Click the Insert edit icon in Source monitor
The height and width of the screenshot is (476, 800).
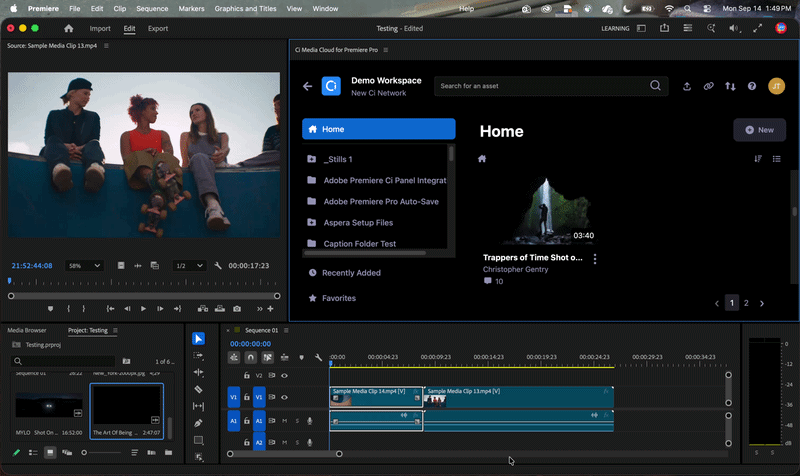(x=203, y=309)
